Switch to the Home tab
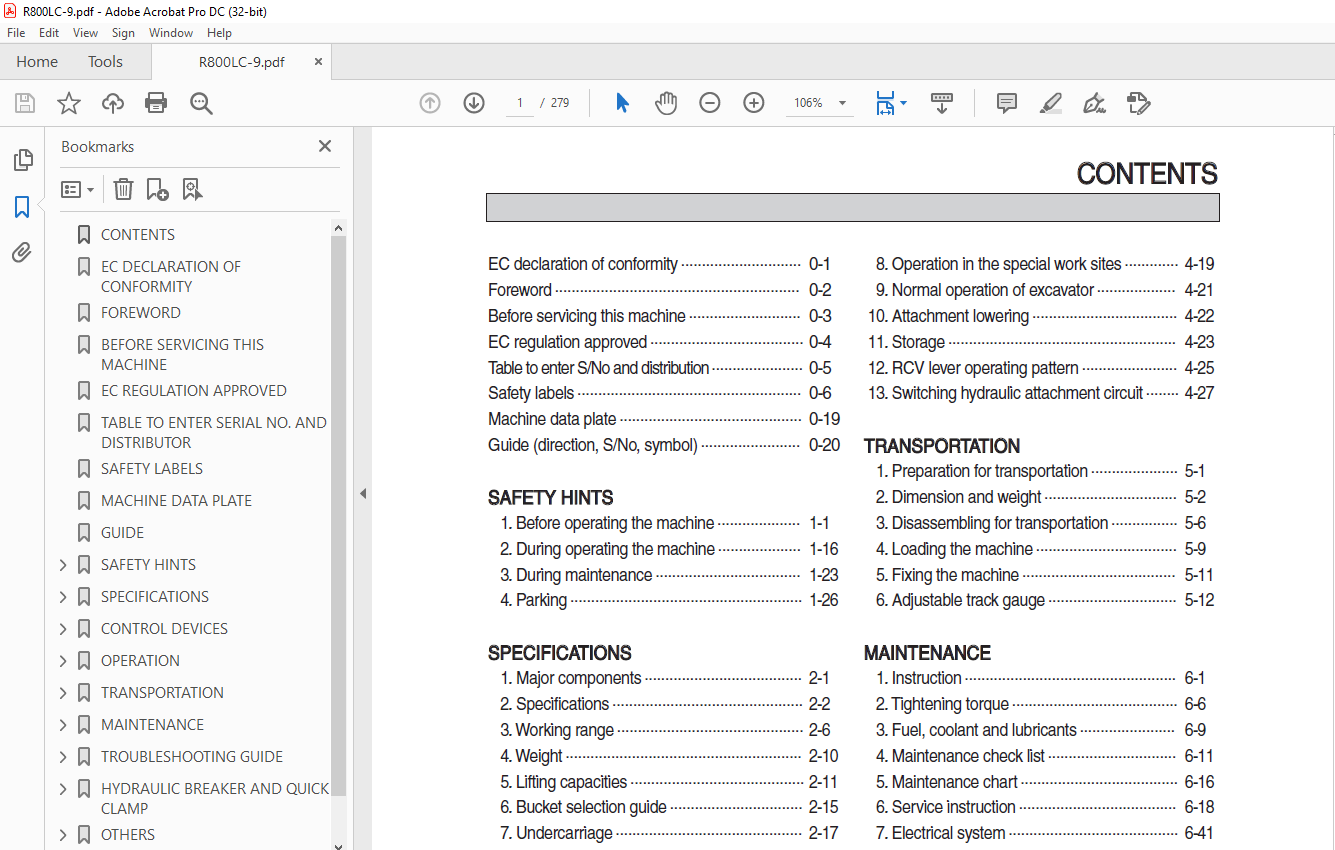Image resolution: width=1335 pixels, height=850 pixels. click(x=37, y=62)
